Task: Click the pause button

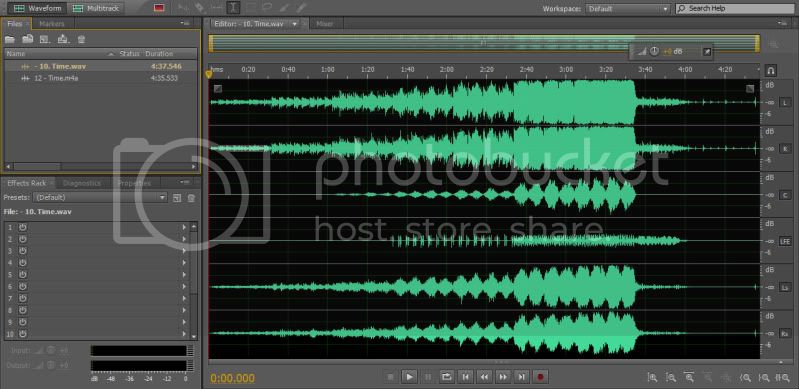Action: point(428,377)
